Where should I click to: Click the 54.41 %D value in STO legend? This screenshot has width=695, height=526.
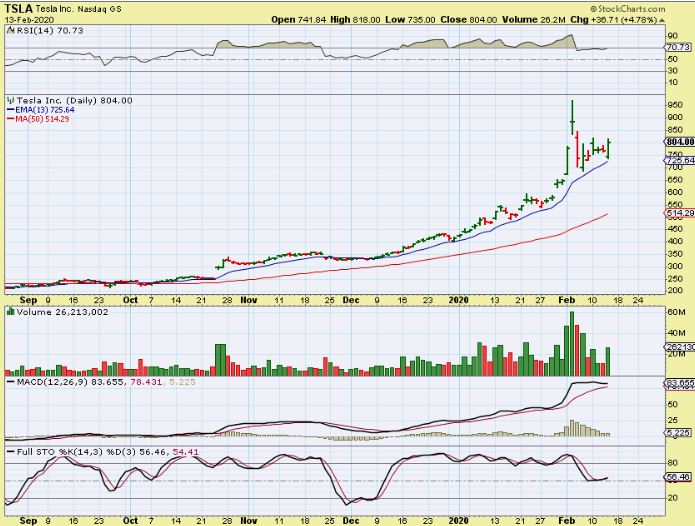click(x=185, y=452)
